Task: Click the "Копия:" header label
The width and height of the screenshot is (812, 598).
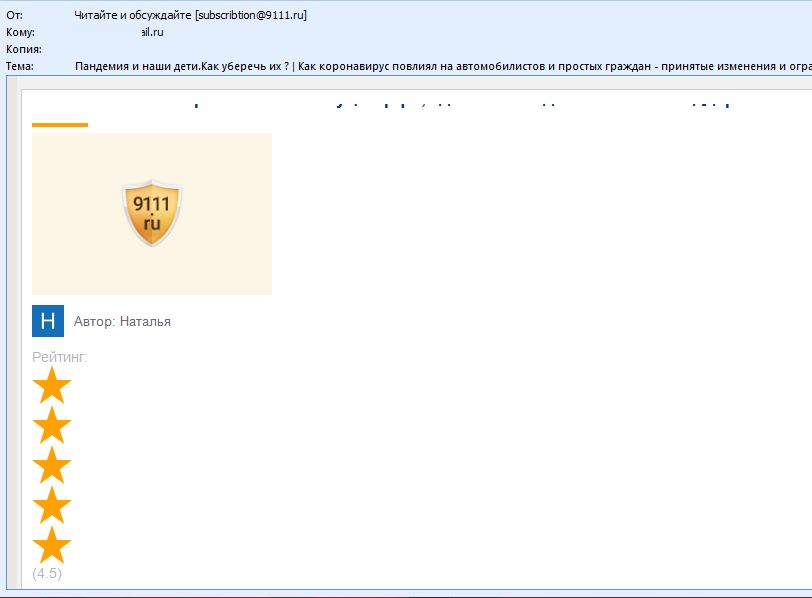Action: tap(22, 49)
